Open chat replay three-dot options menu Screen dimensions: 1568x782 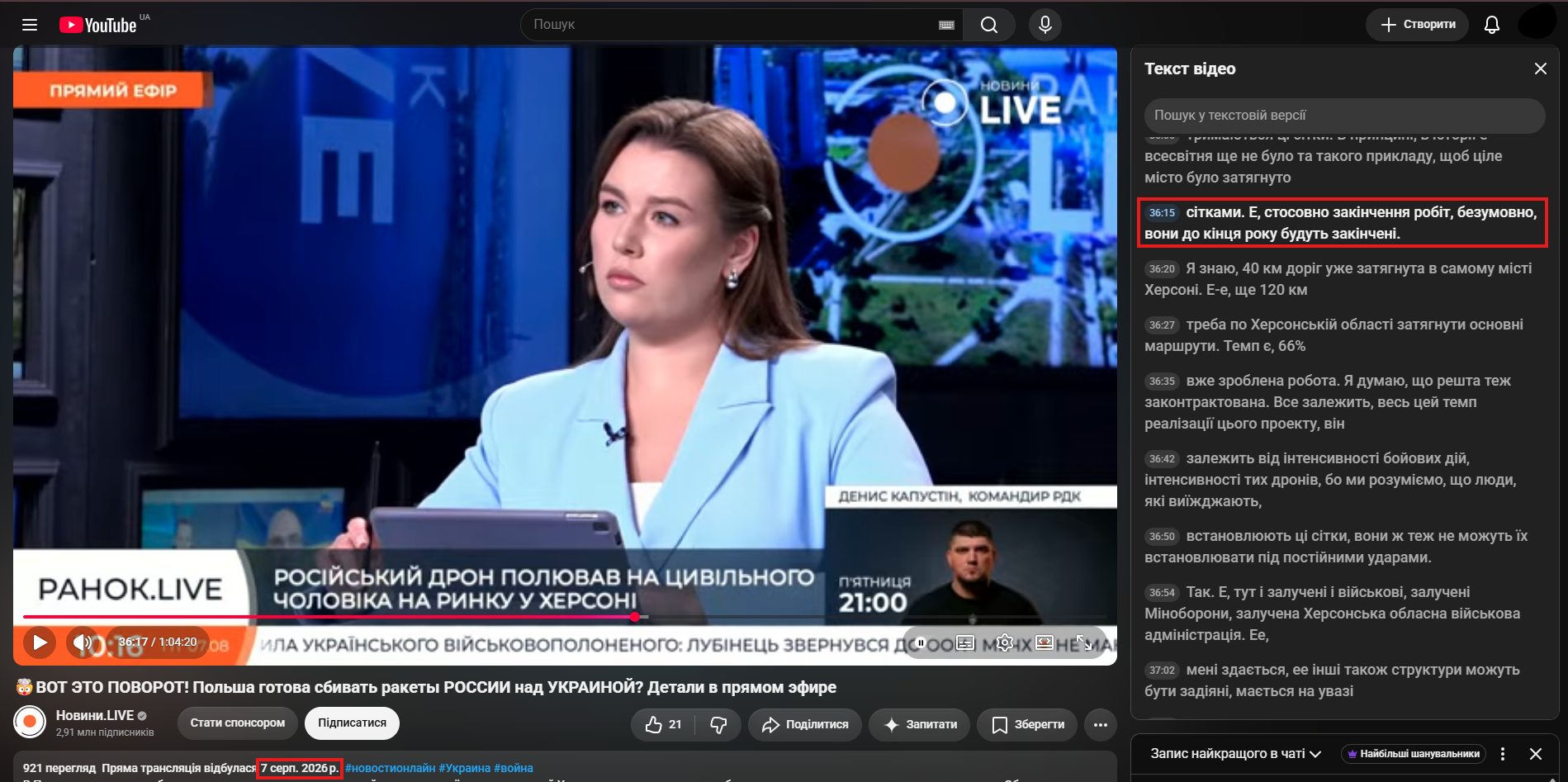point(1503,754)
